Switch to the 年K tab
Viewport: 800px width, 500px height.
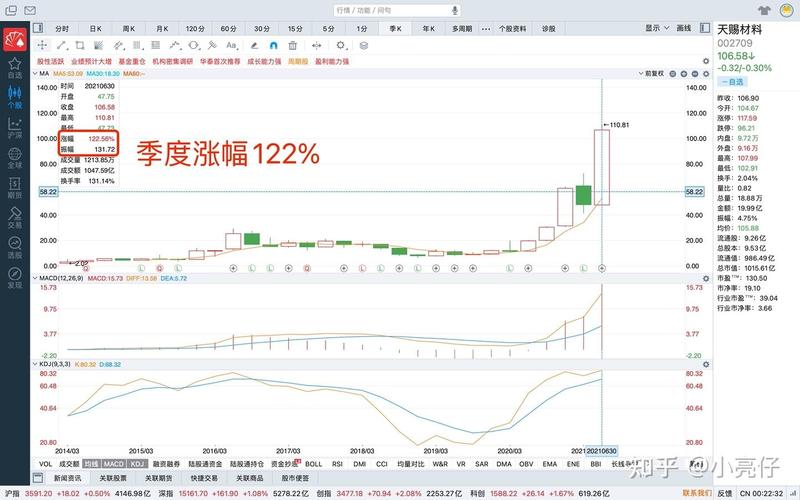pyautogui.click(x=429, y=29)
